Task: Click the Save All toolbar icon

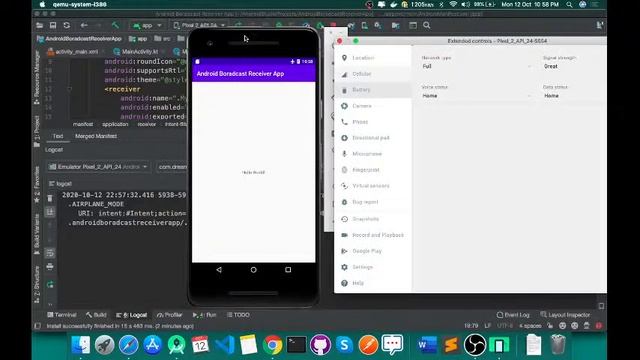Action: click(x=53, y=25)
